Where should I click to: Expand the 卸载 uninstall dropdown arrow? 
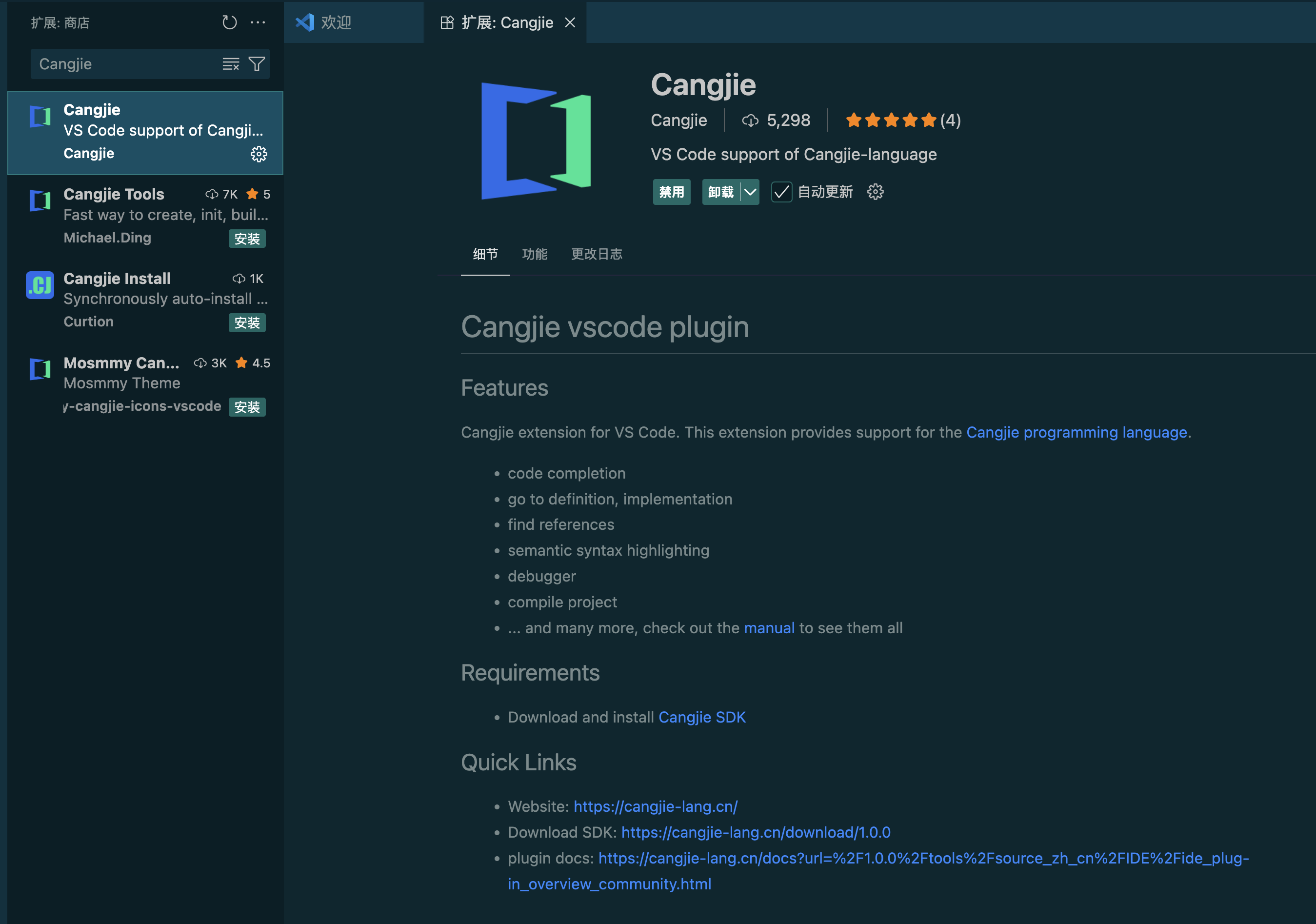click(750, 192)
